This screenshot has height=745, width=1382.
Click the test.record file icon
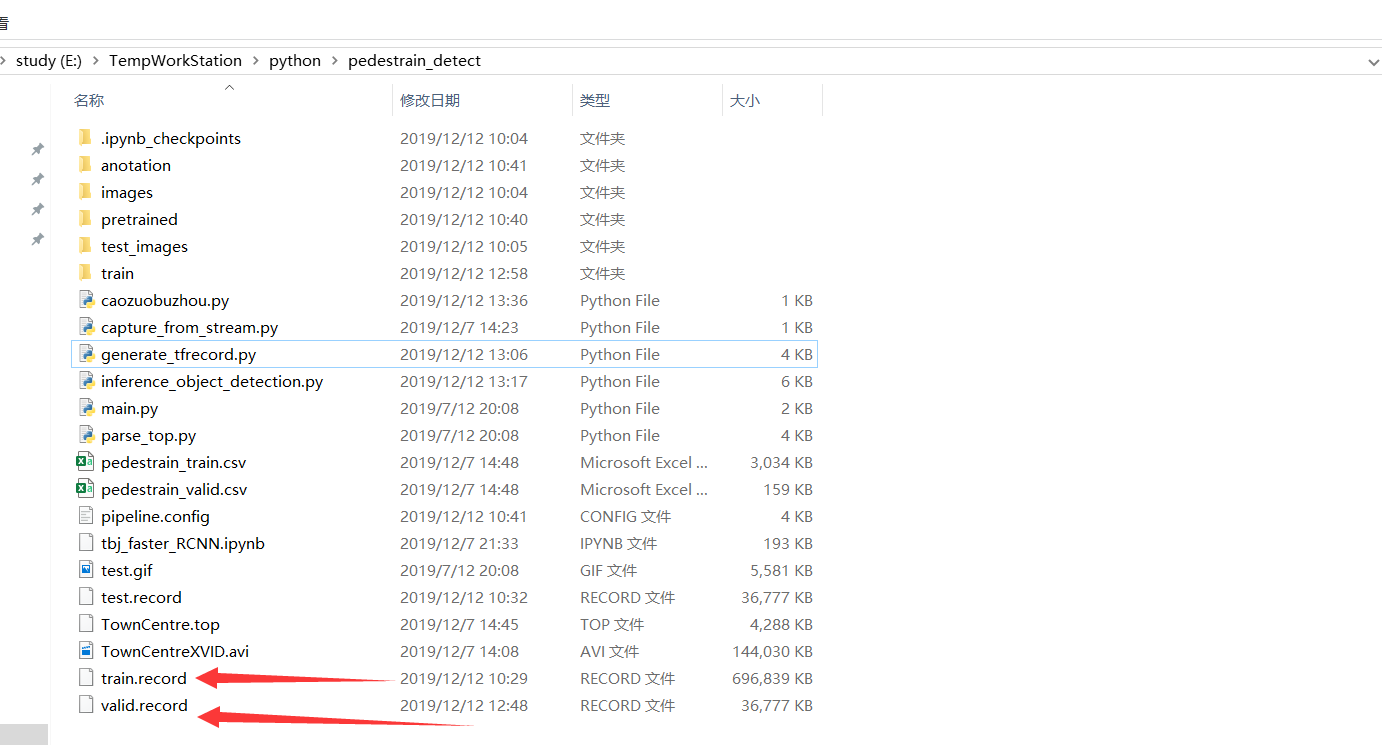85,597
